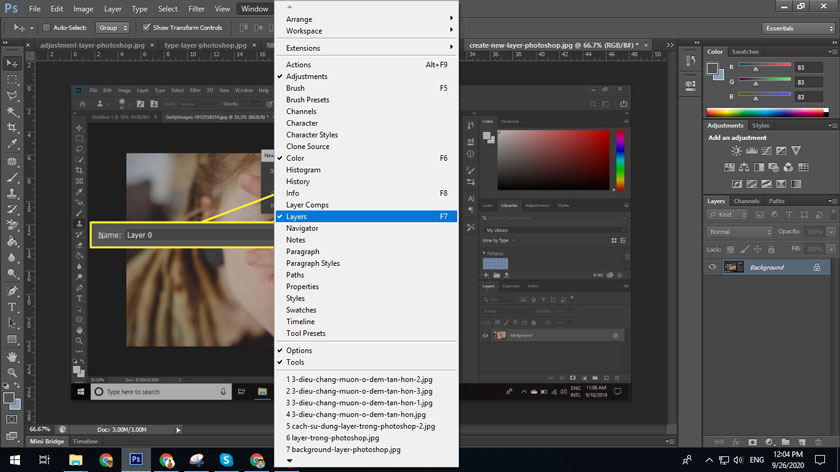Add a Hue/Saturation adjustment
This screenshot has width=840, height=472.
pos(729,167)
